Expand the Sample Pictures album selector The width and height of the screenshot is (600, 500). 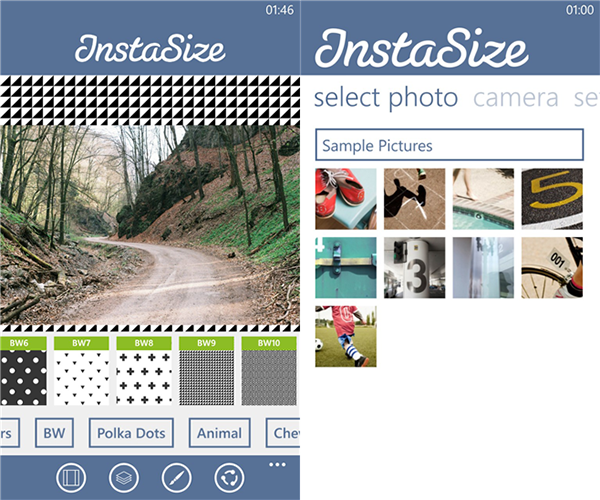449,145
